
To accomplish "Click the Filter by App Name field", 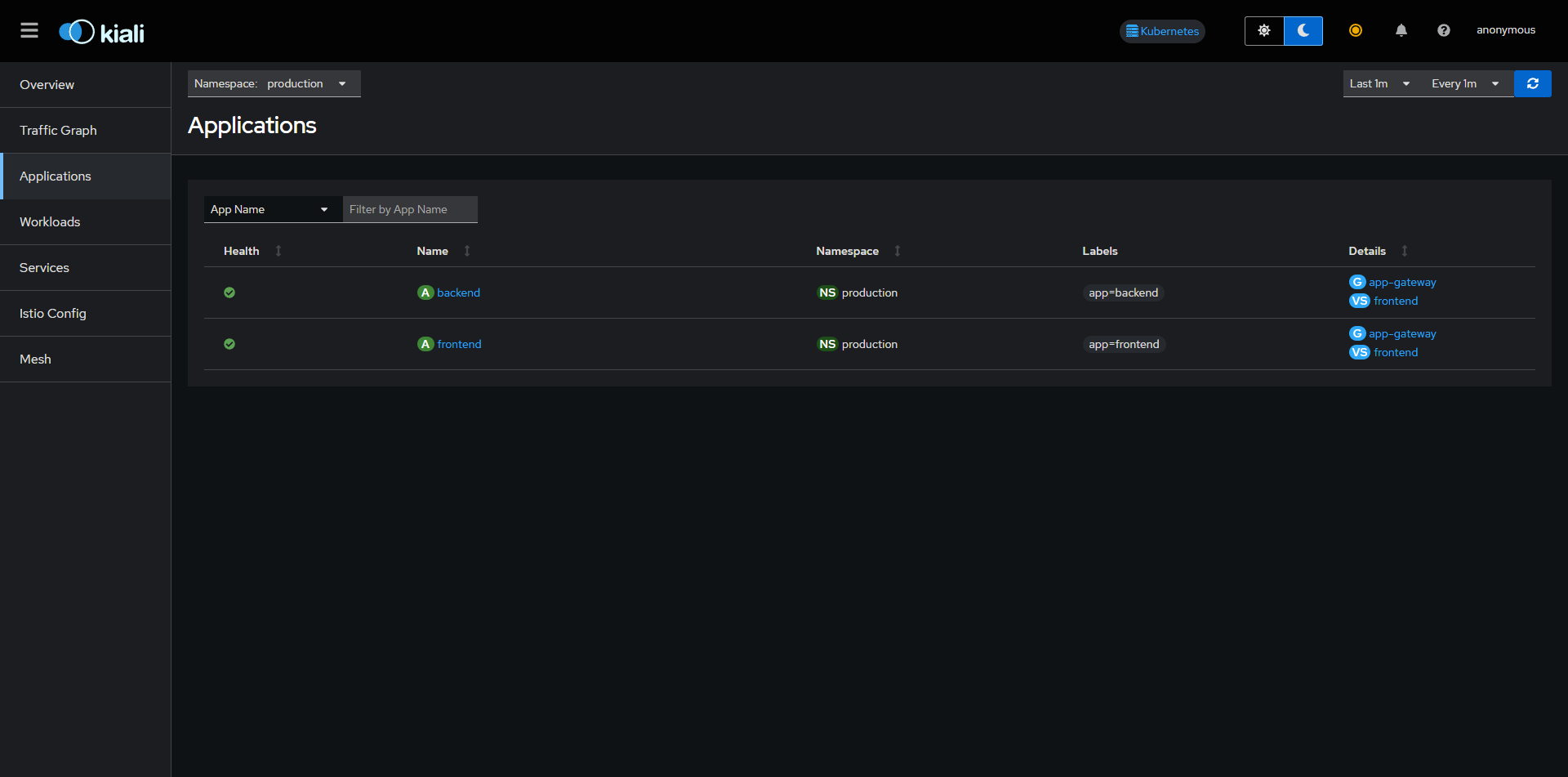I will [409, 210].
